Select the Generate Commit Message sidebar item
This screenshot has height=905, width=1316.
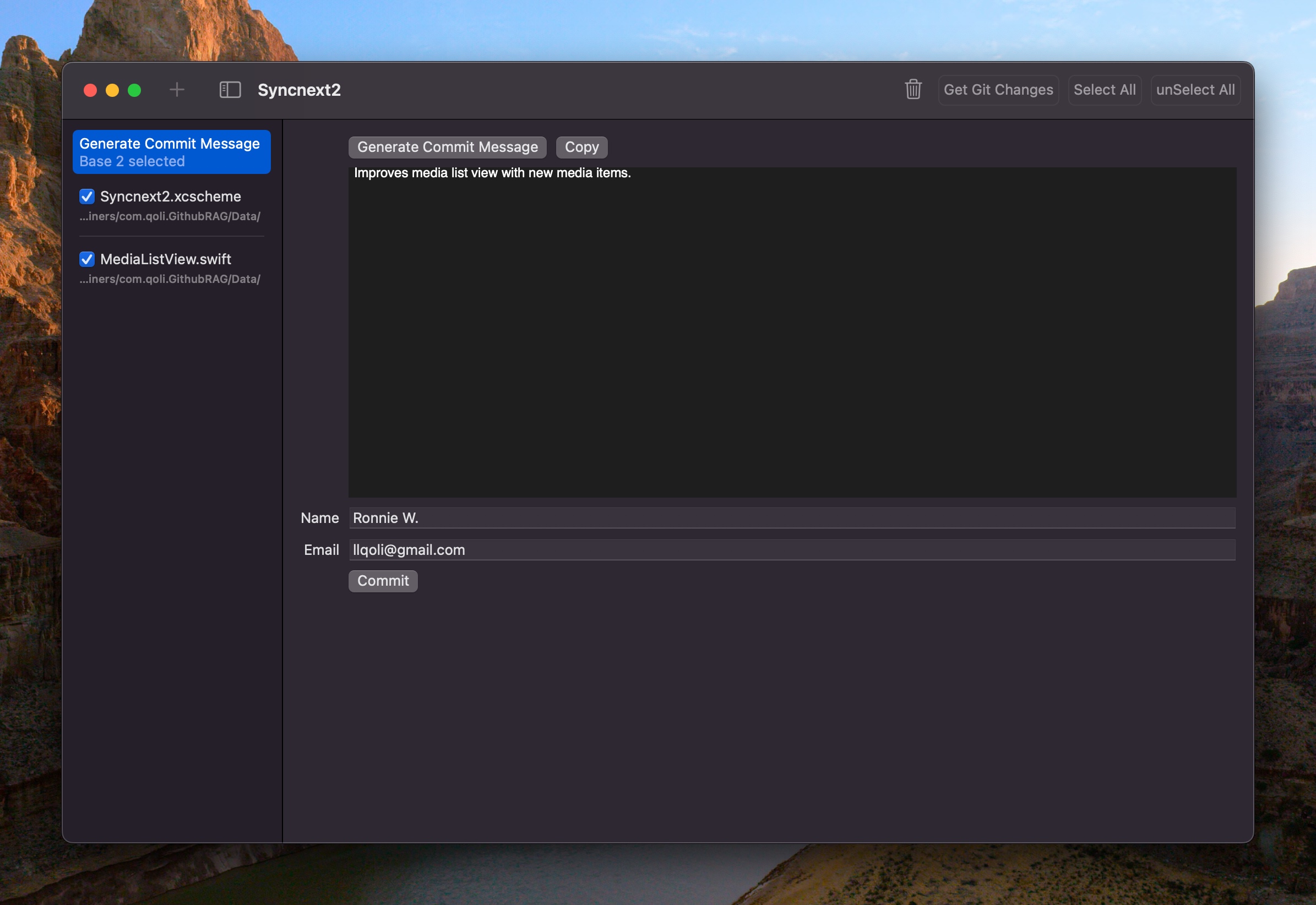point(171,152)
